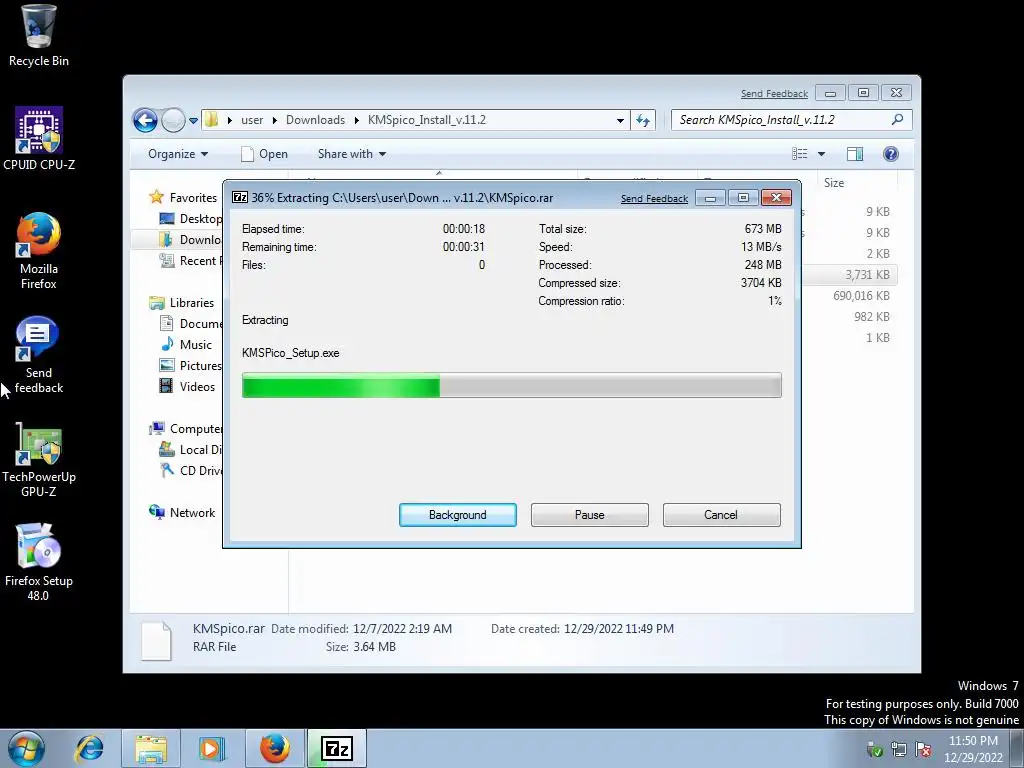This screenshot has height=768, width=1024.
Task: Click the taskbar clock showing 11:50 PM
Action: (x=973, y=749)
